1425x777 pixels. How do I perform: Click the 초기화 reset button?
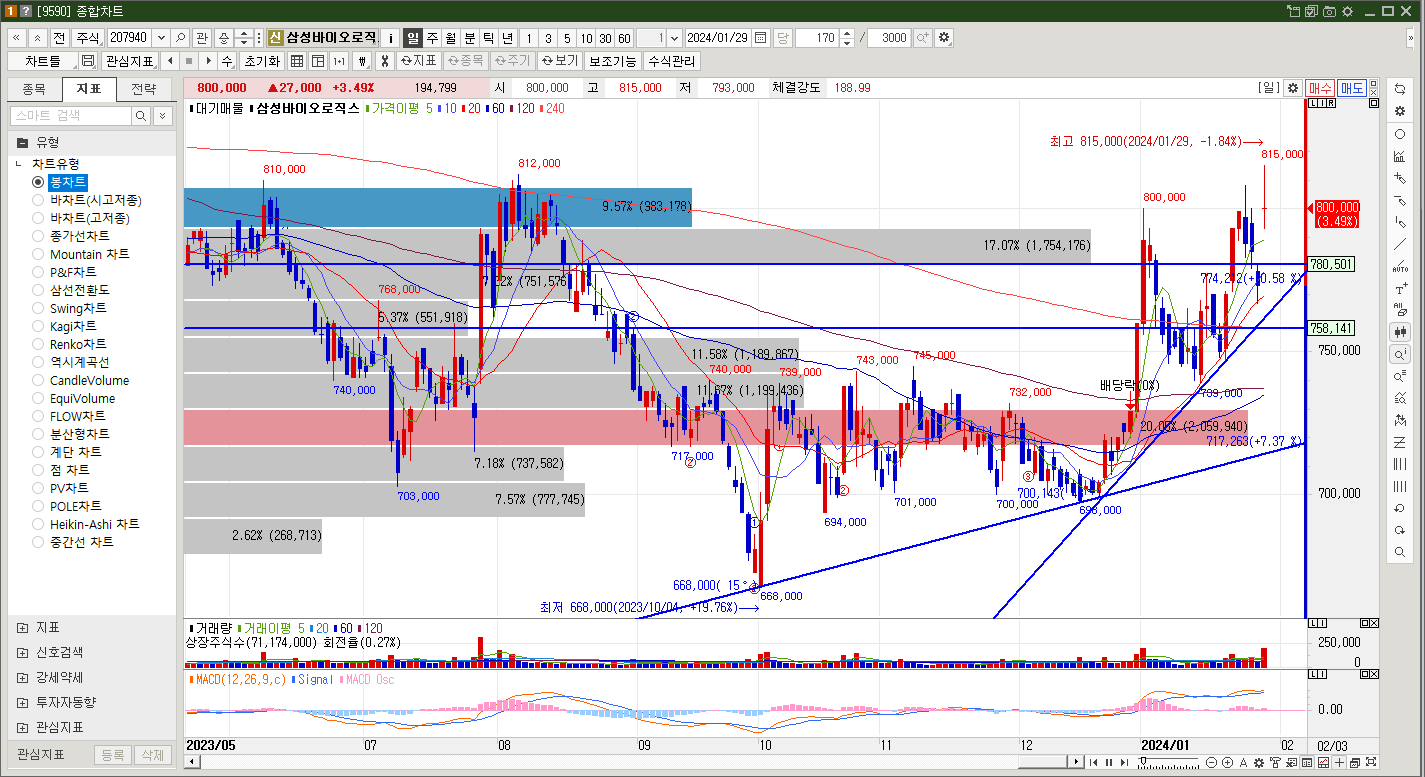262,61
